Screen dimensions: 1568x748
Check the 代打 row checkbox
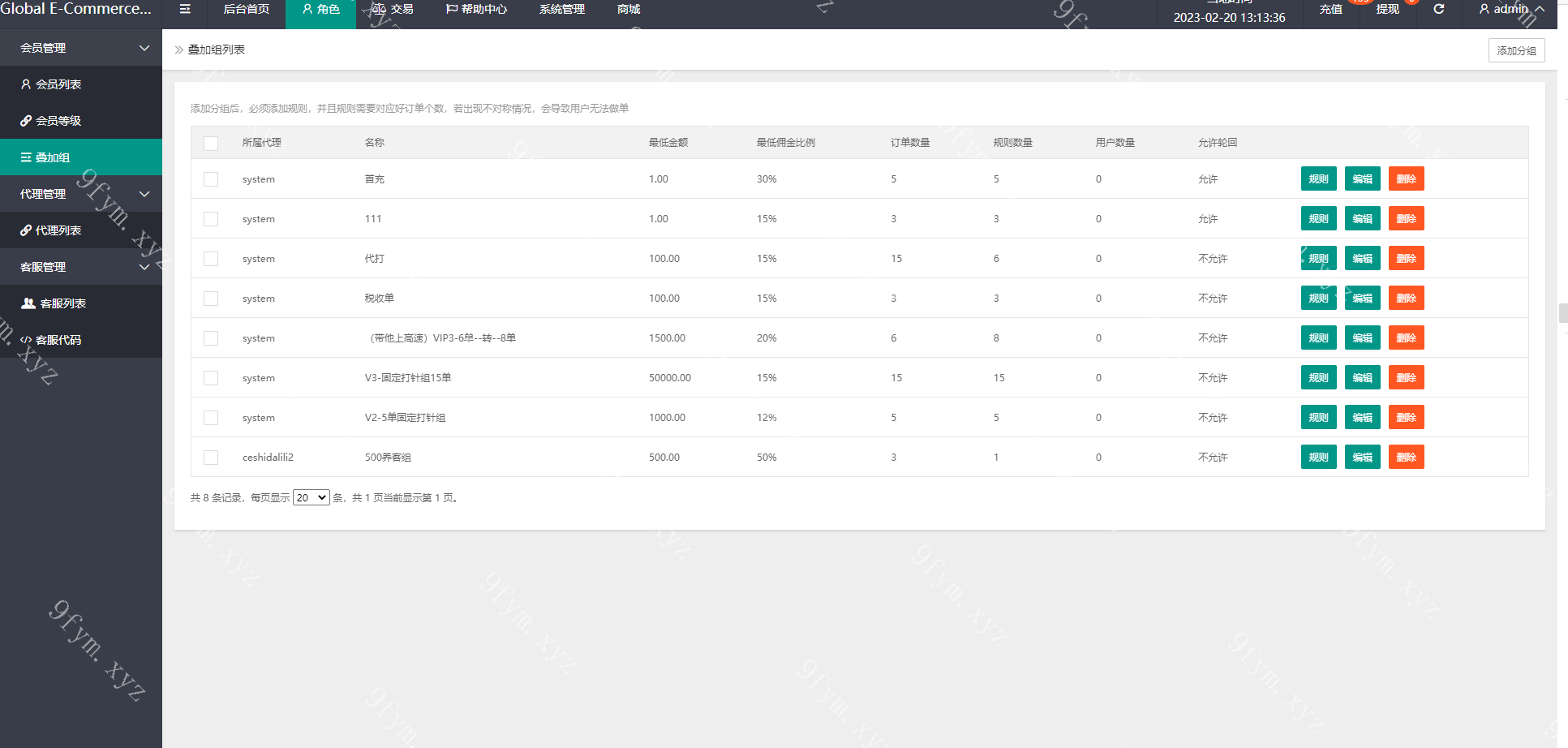point(211,259)
